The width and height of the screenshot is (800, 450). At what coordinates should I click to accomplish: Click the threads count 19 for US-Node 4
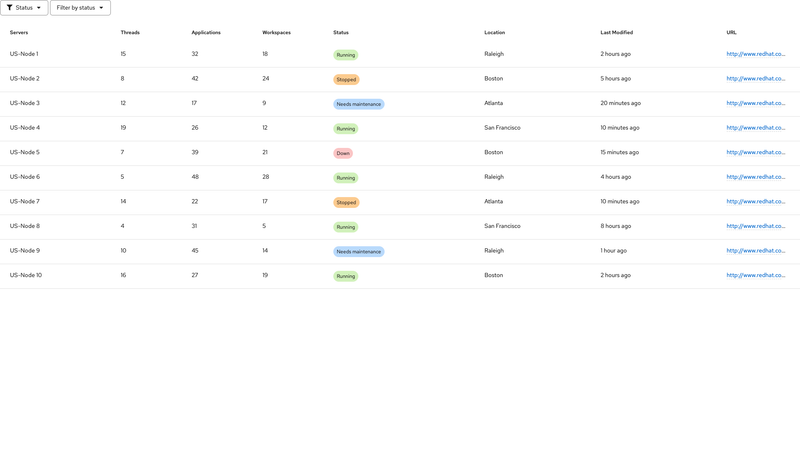(123, 128)
